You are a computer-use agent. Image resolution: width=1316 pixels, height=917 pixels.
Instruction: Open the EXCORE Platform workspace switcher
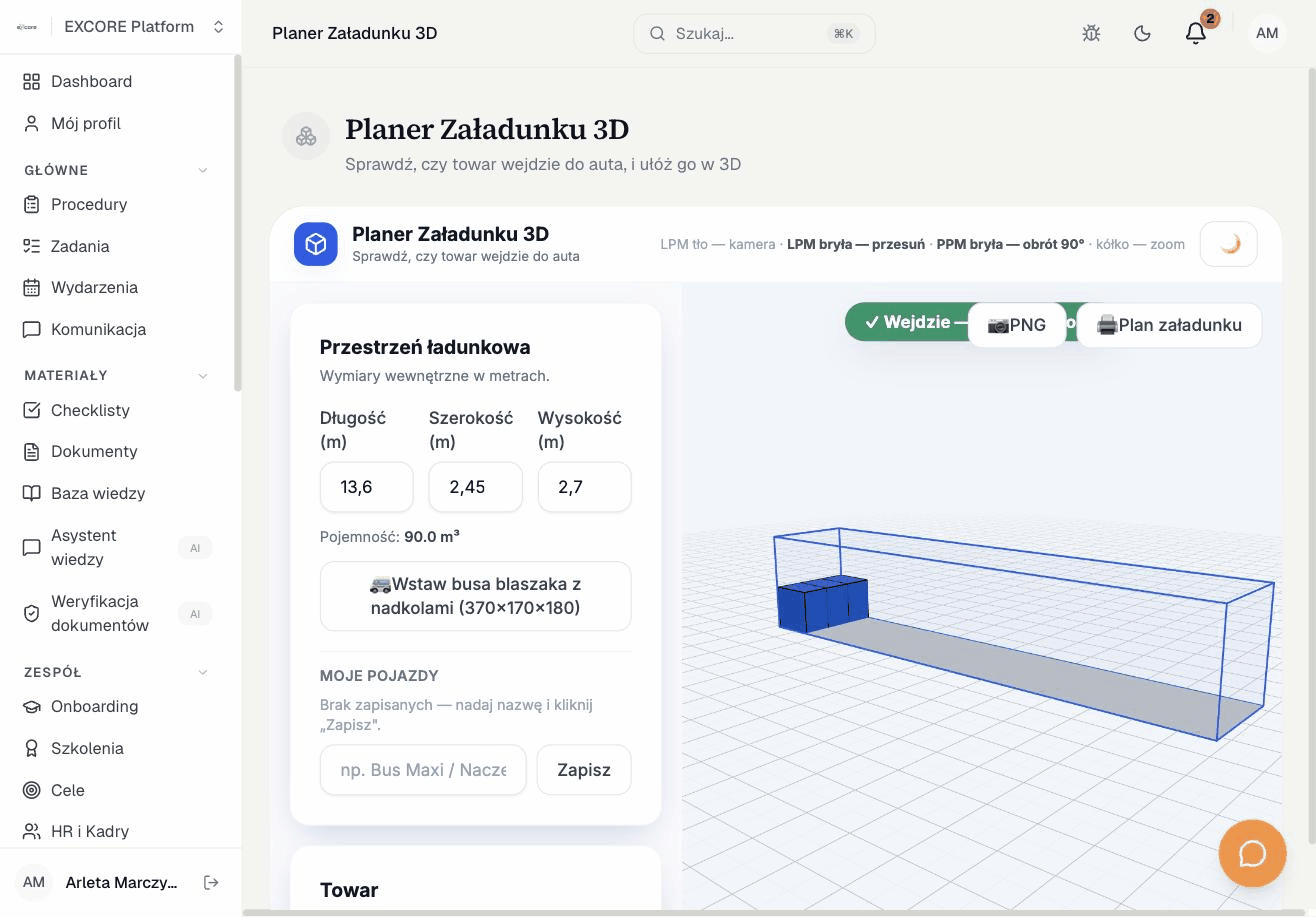pyautogui.click(x=120, y=27)
